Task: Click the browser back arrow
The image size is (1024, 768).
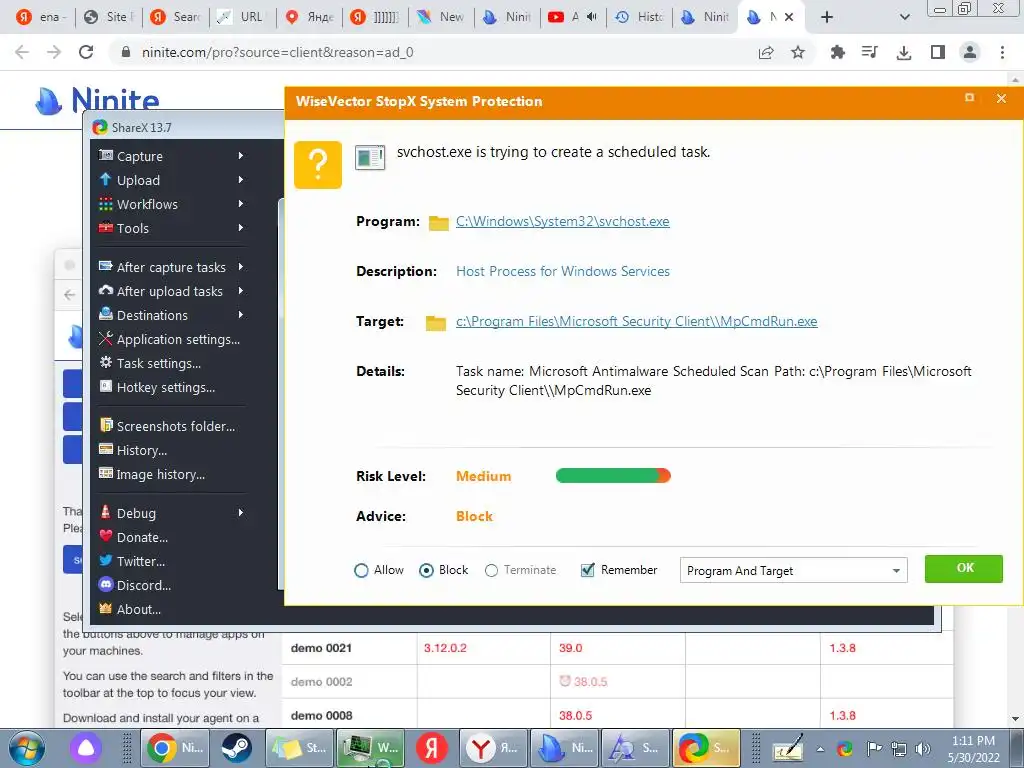Action: tap(22, 52)
